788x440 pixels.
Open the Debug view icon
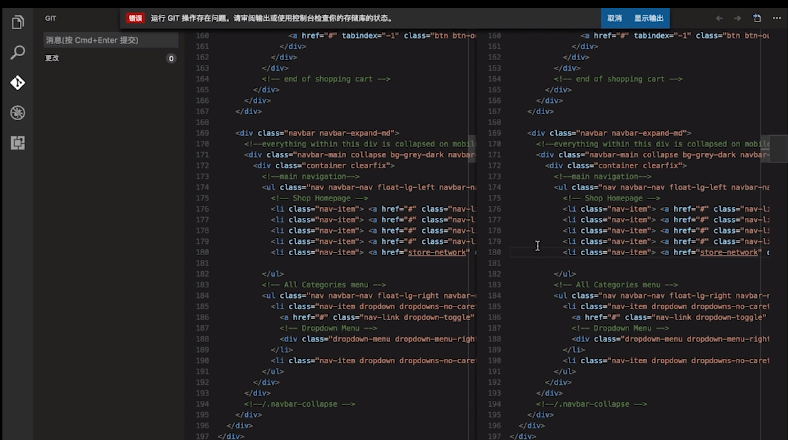click(18, 113)
